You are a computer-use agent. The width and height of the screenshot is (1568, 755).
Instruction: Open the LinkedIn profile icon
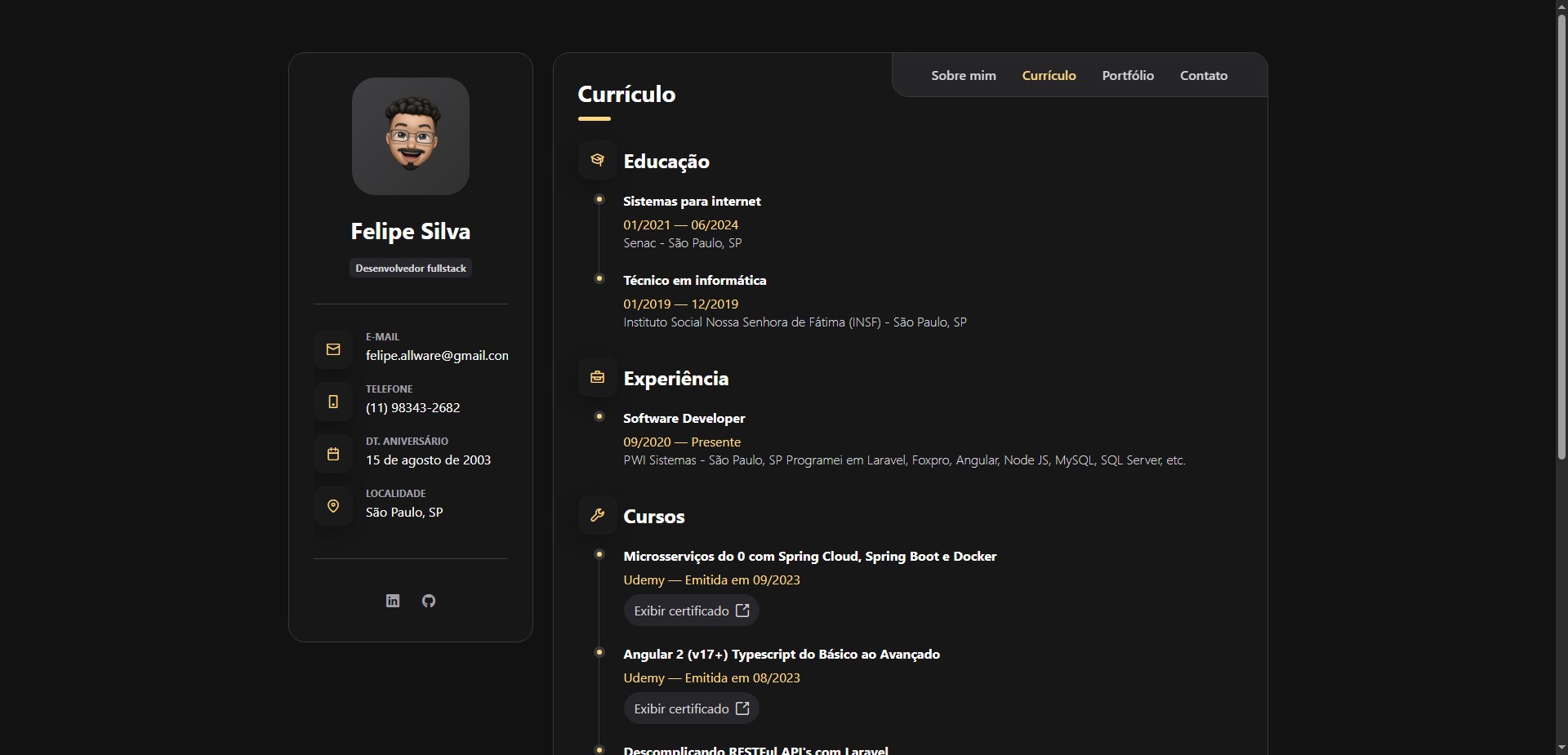393,601
